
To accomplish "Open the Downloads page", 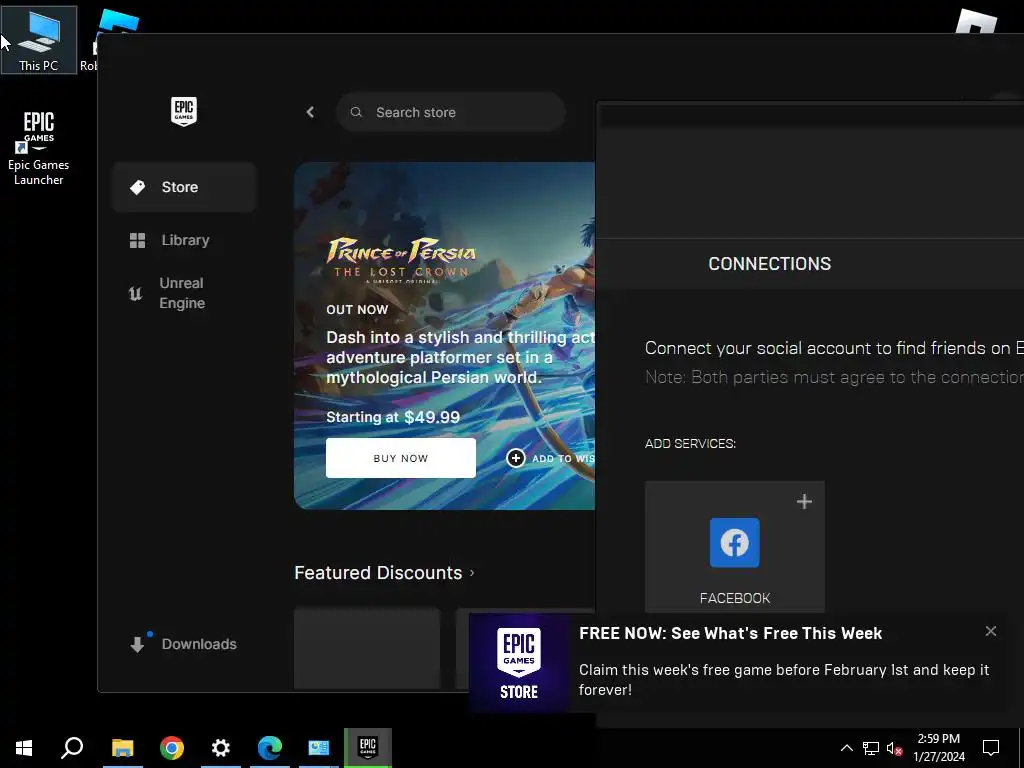I will pyautogui.click(x=183, y=644).
